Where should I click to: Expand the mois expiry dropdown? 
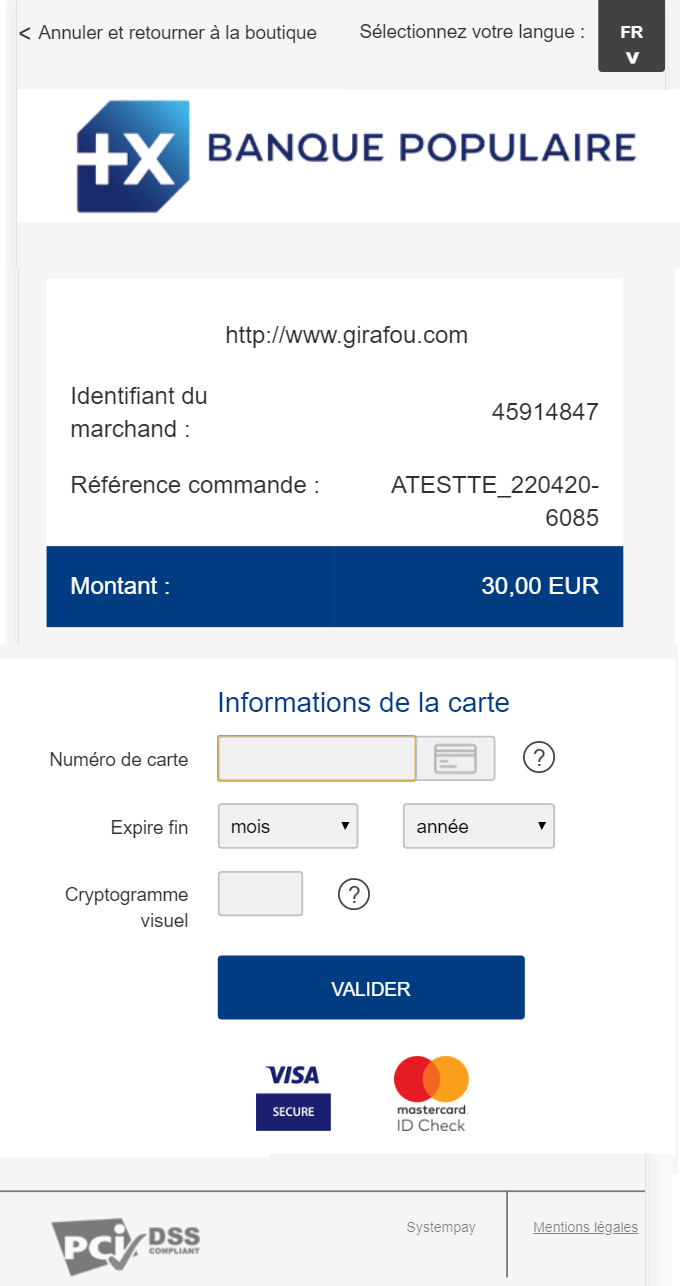pos(288,827)
